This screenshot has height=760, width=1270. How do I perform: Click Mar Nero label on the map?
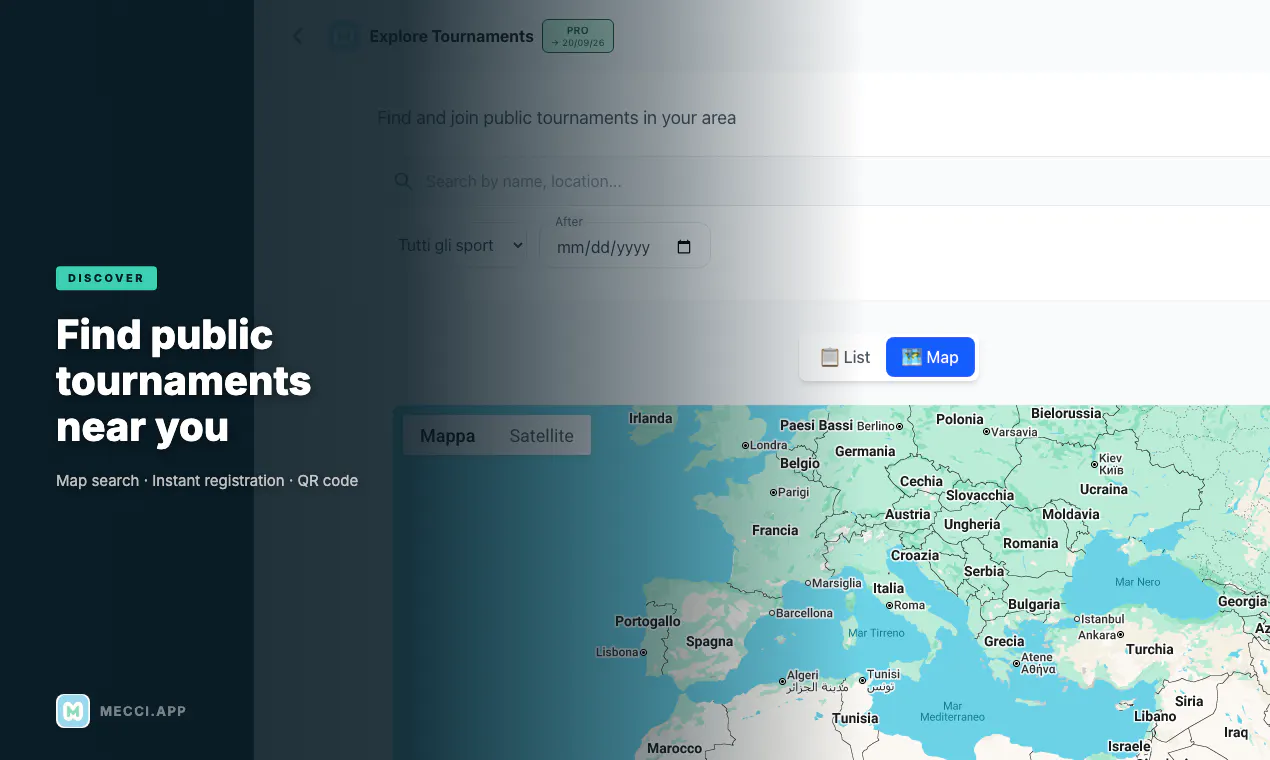coord(1138,582)
